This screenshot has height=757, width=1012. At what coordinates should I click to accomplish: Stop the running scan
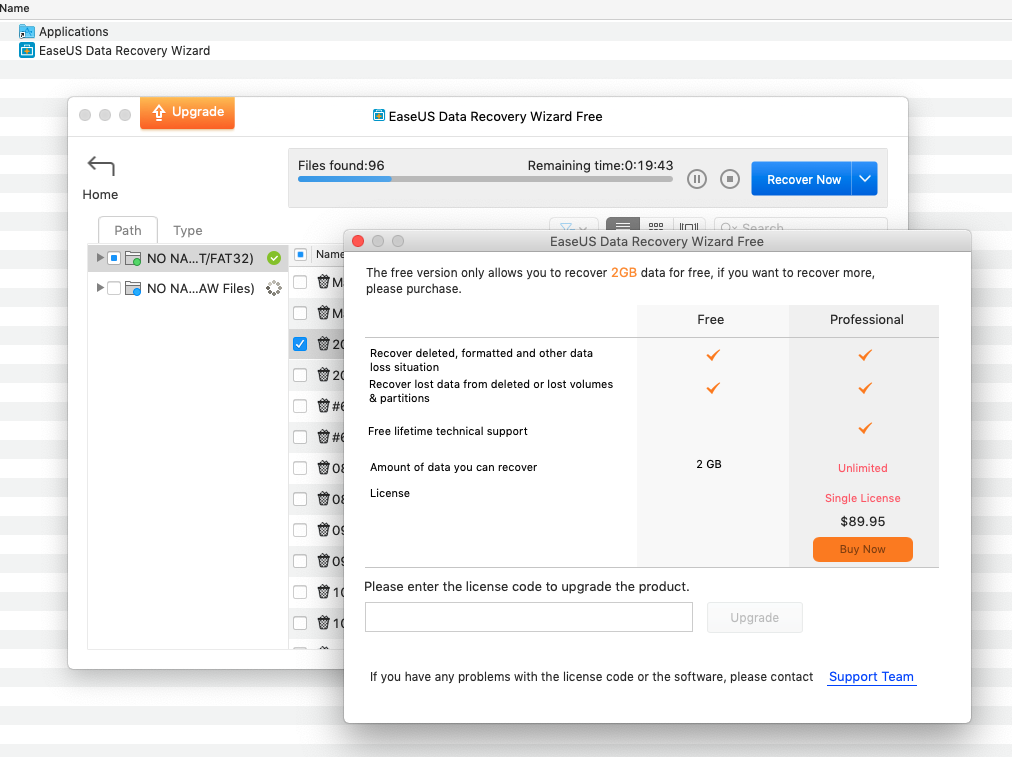coord(729,179)
